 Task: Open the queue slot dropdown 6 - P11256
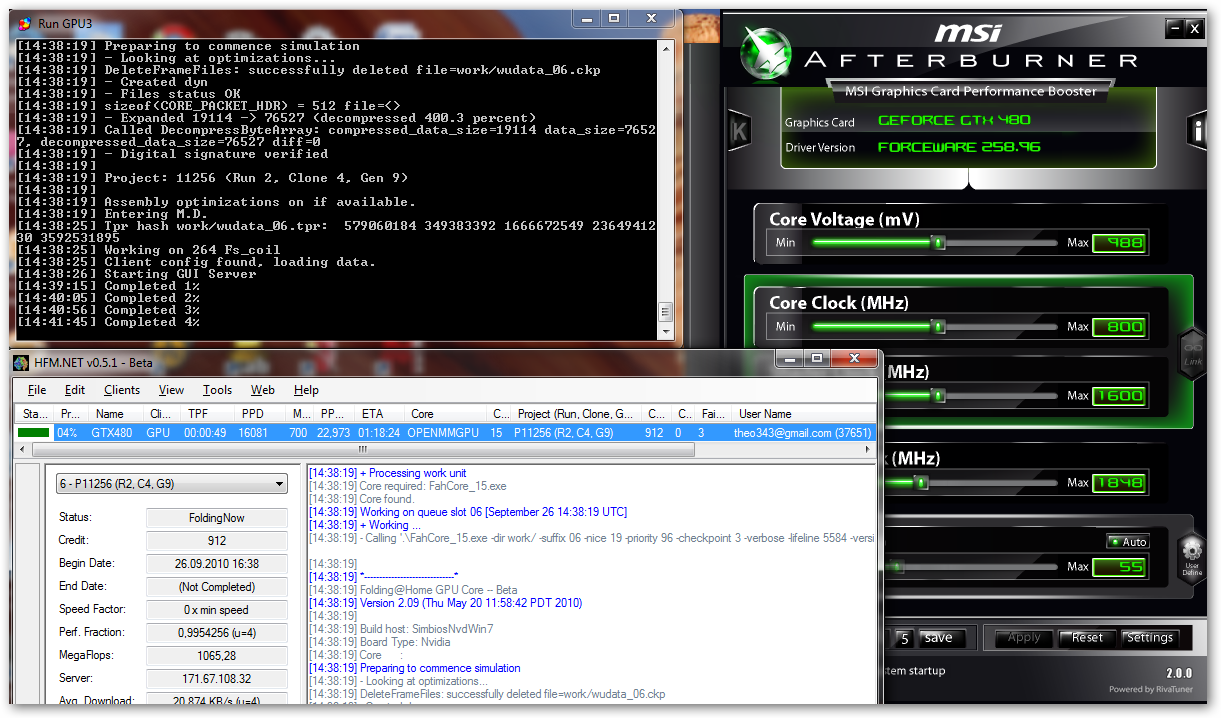172,484
